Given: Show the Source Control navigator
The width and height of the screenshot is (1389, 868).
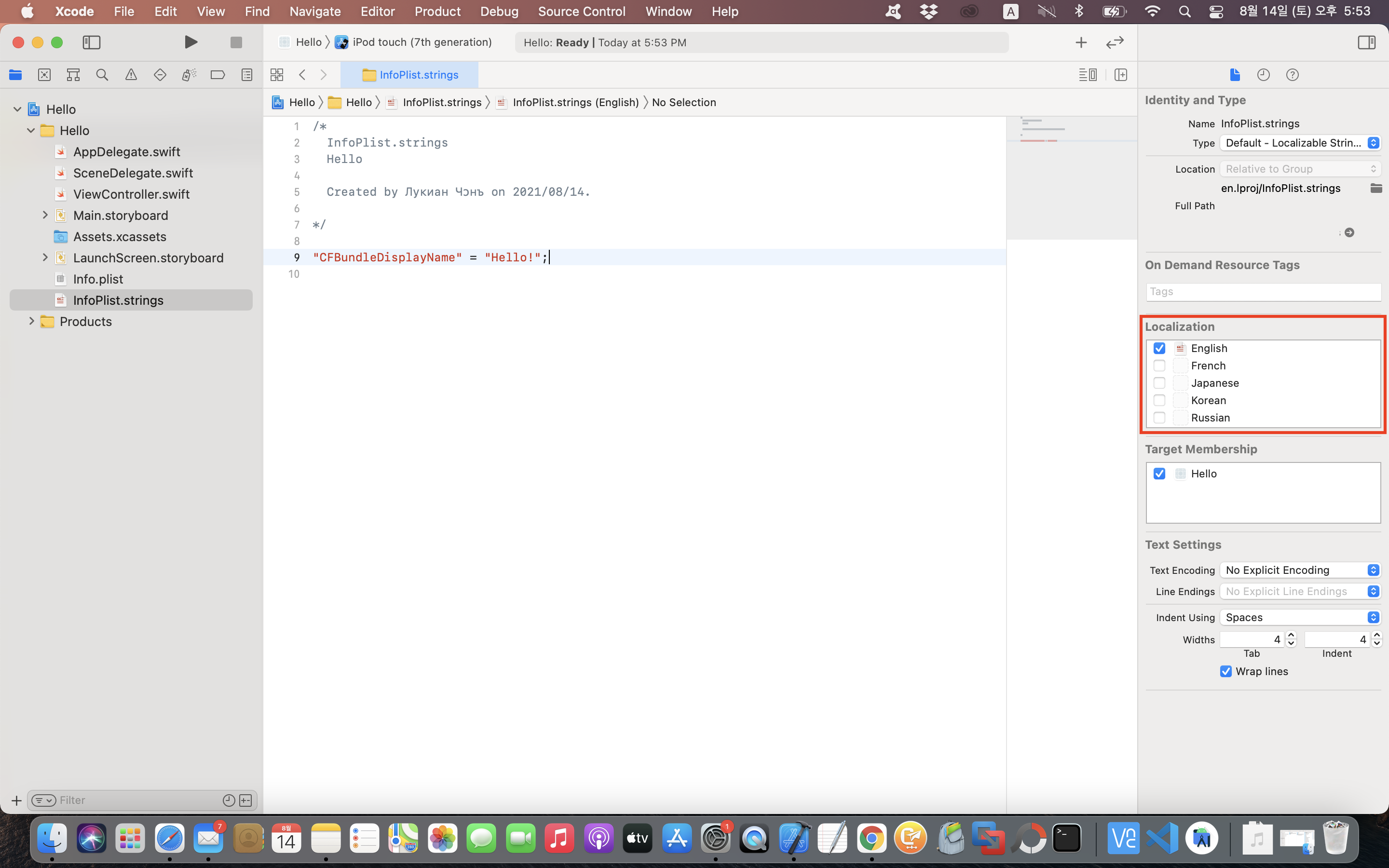Looking at the screenshot, I should coord(44,75).
